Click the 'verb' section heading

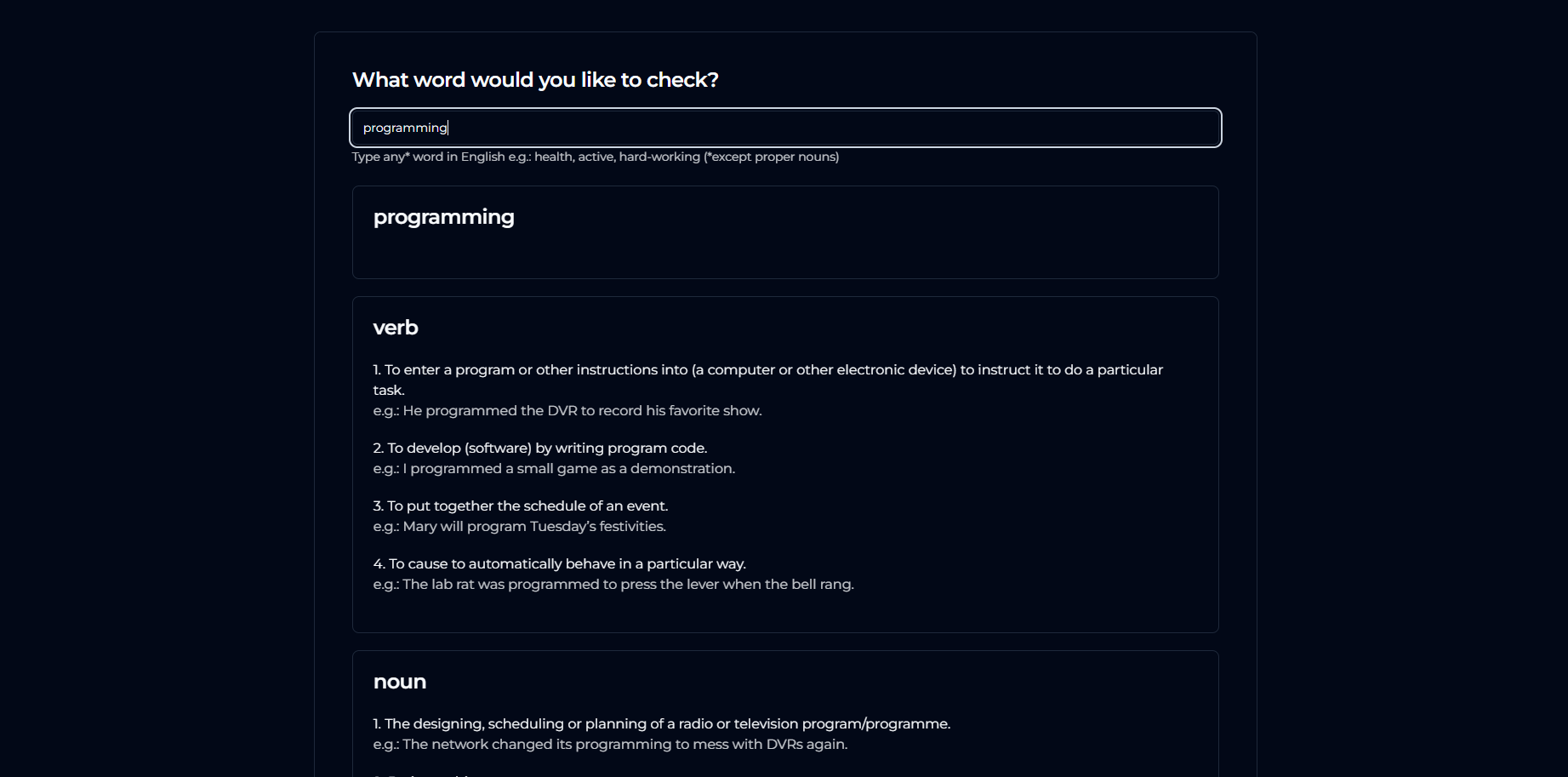tap(395, 327)
